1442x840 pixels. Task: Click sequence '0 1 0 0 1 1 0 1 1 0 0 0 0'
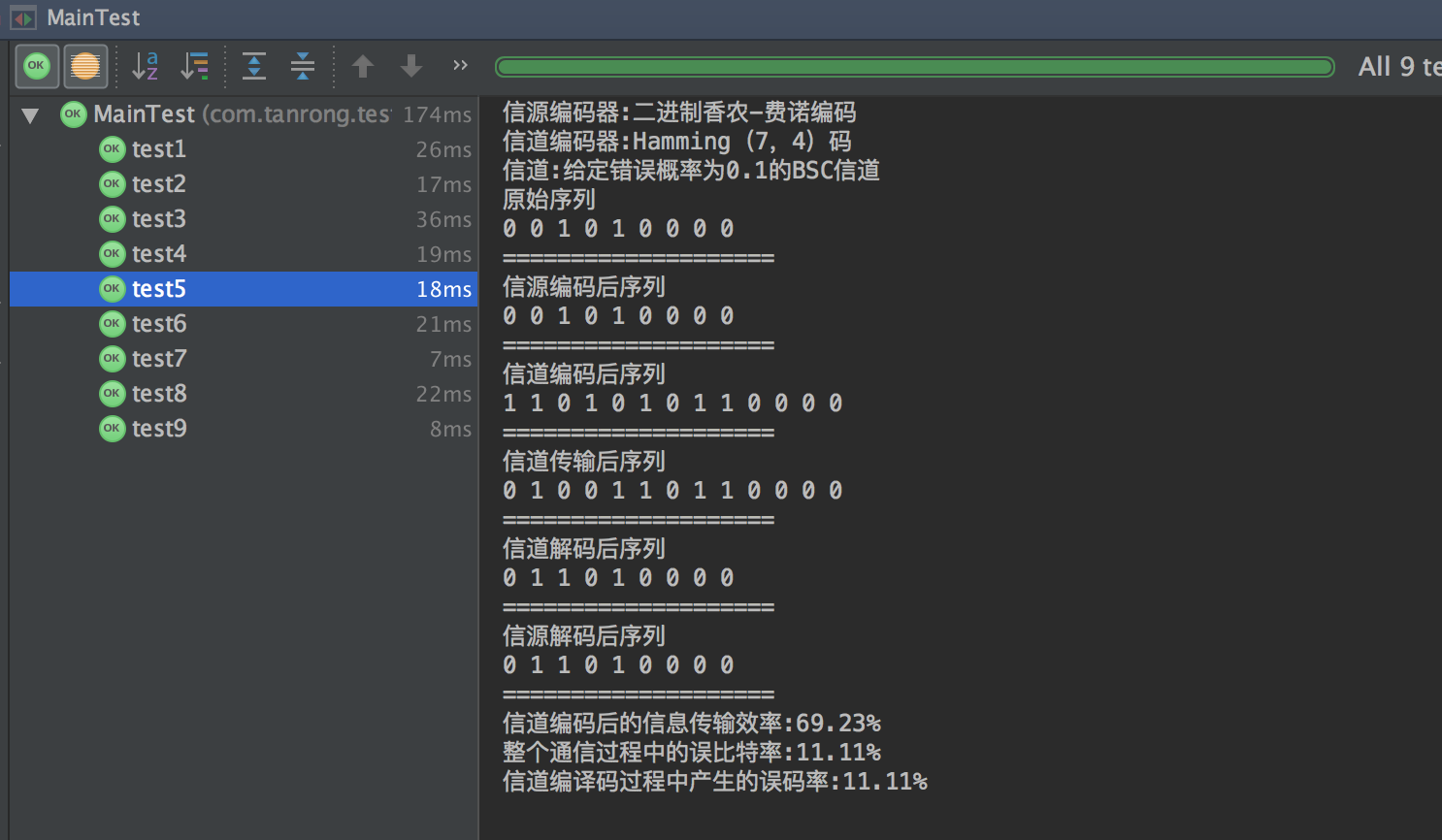coord(673,491)
